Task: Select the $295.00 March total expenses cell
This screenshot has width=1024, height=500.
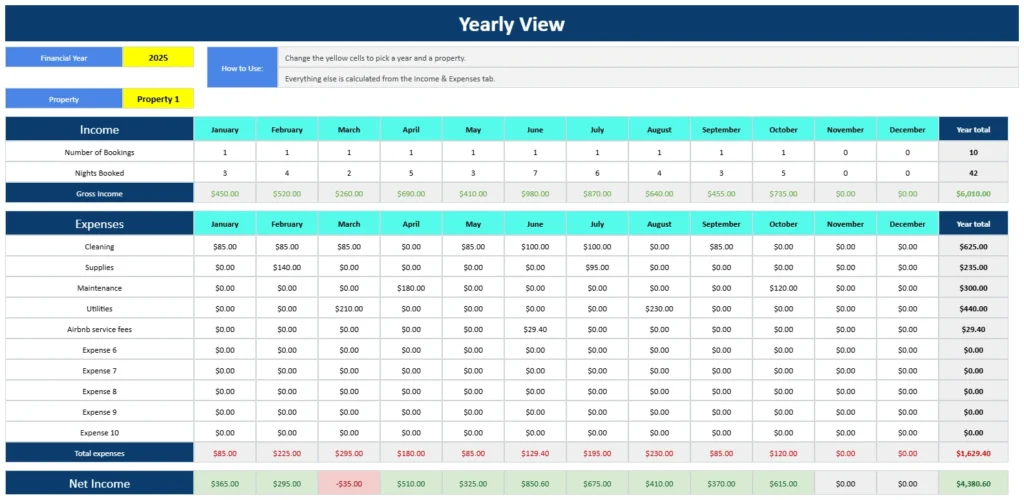Action: coord(349,453)
